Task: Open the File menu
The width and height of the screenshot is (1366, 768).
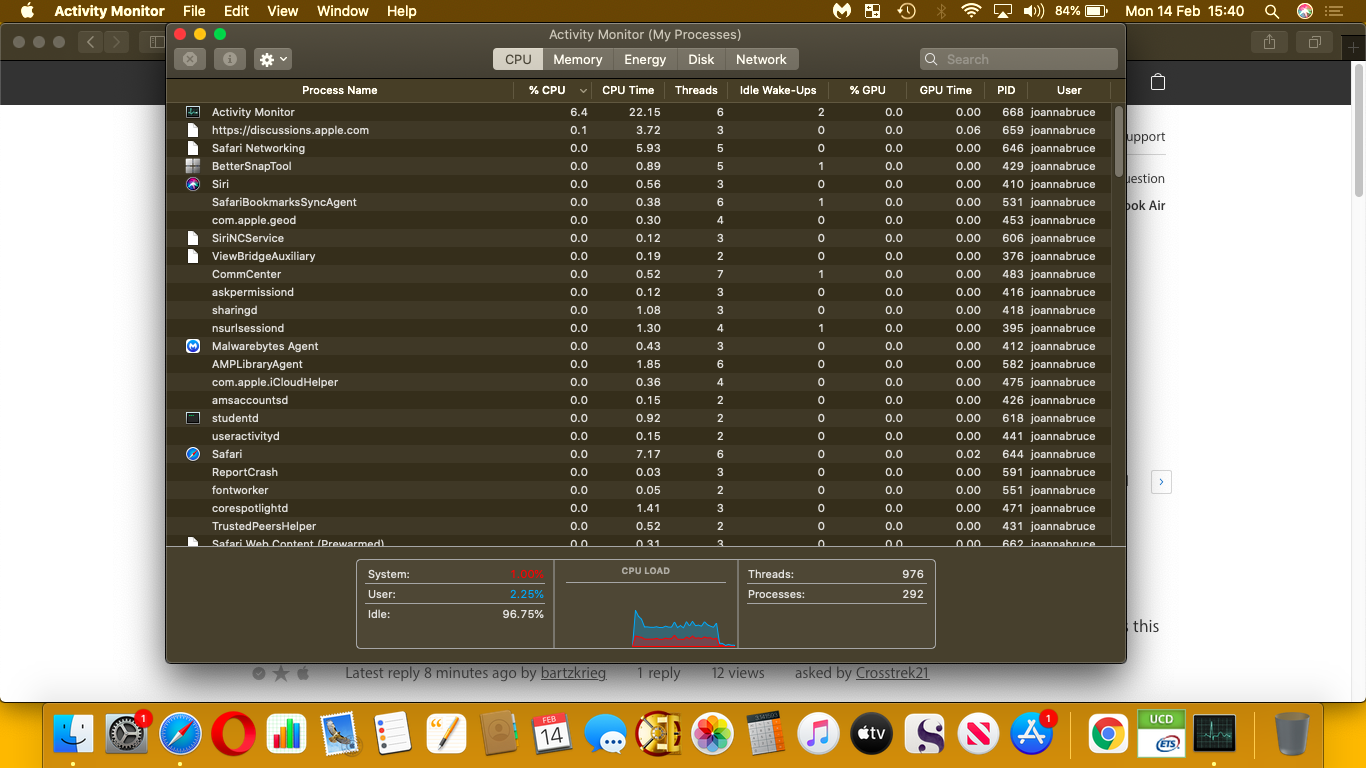Action: point(194,11)
